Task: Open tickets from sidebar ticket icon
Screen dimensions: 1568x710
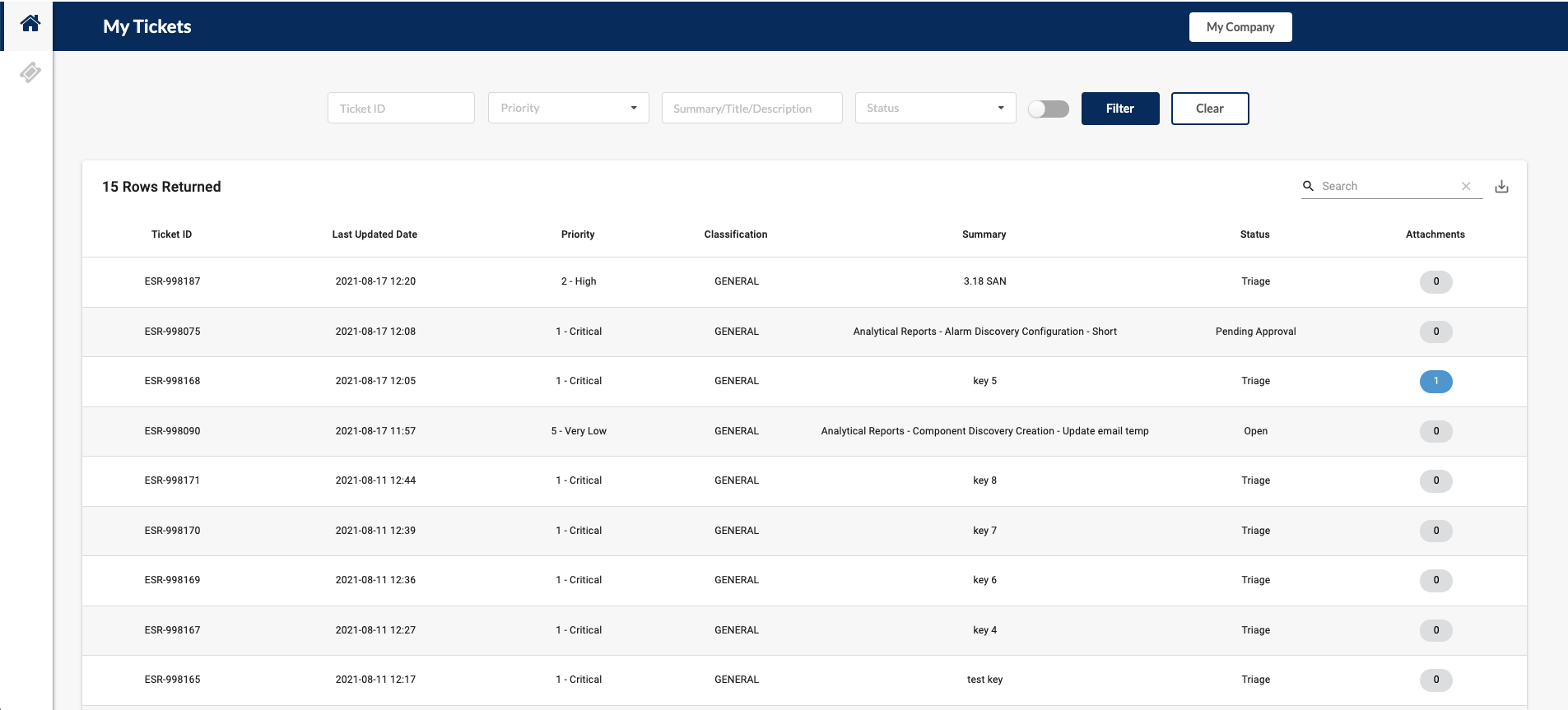Action: pyautogui.click(x=30, y=73)
